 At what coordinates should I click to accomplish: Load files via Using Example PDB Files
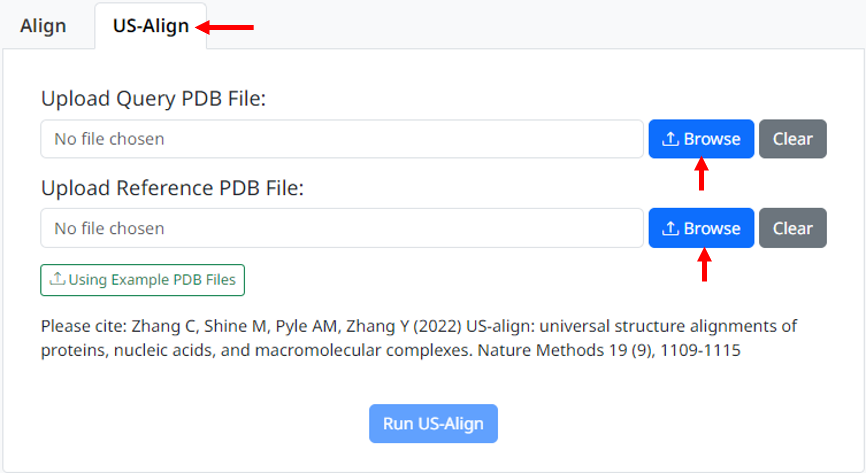pyautogui.click(x=143, y=280)
